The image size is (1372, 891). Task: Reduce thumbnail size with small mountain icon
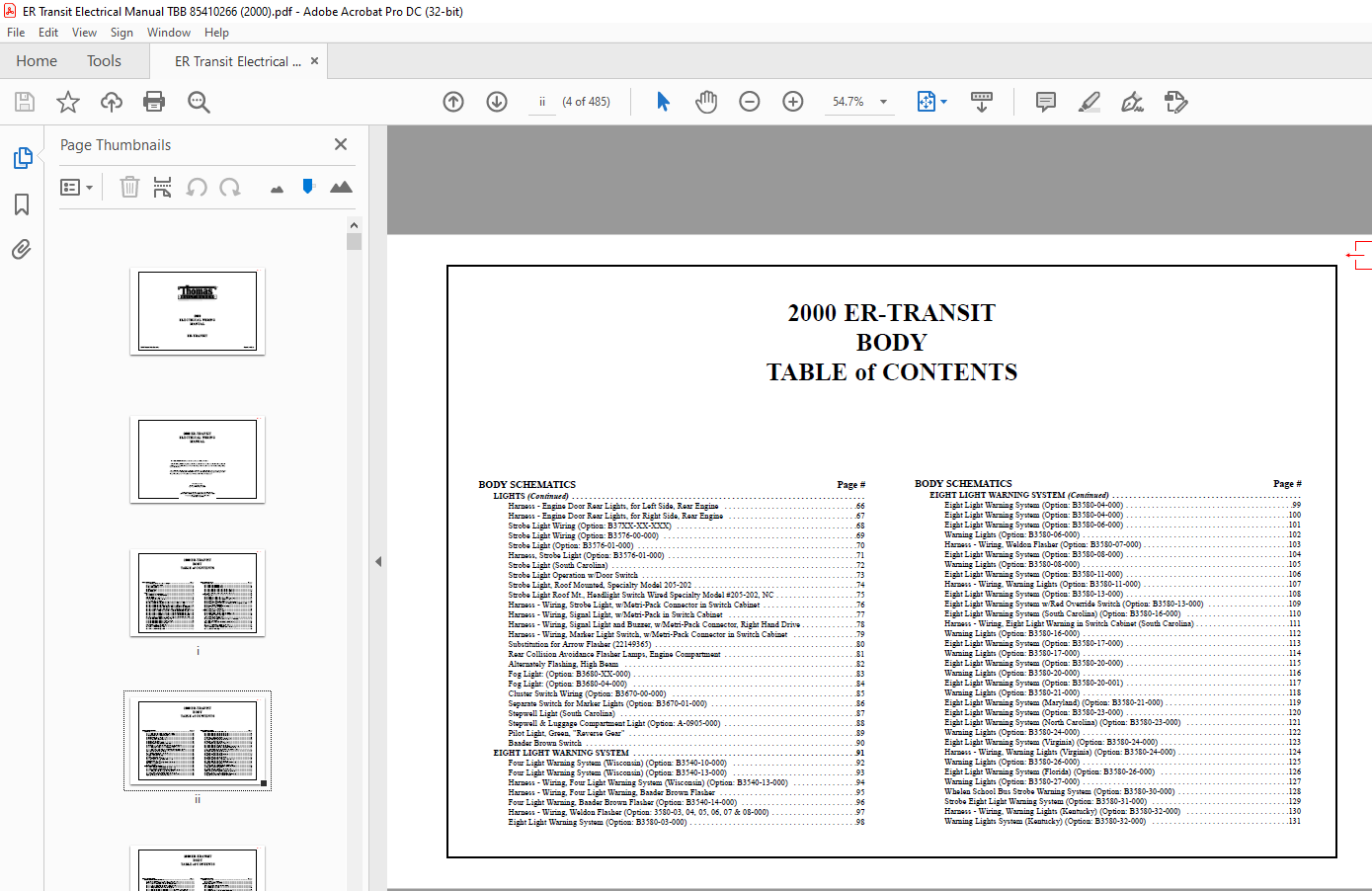pyautogui.click(x=277, y=189)
